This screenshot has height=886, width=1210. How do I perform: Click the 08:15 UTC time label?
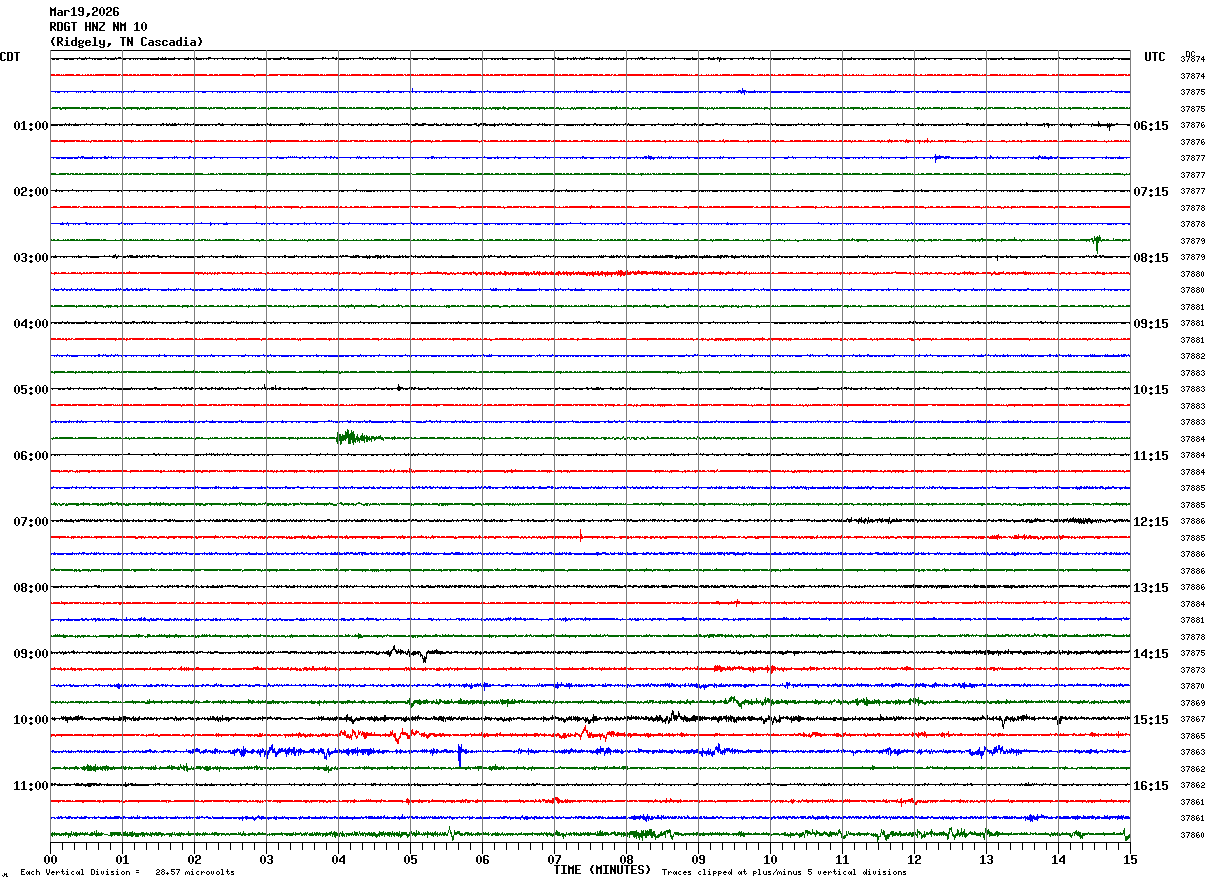1151,258
